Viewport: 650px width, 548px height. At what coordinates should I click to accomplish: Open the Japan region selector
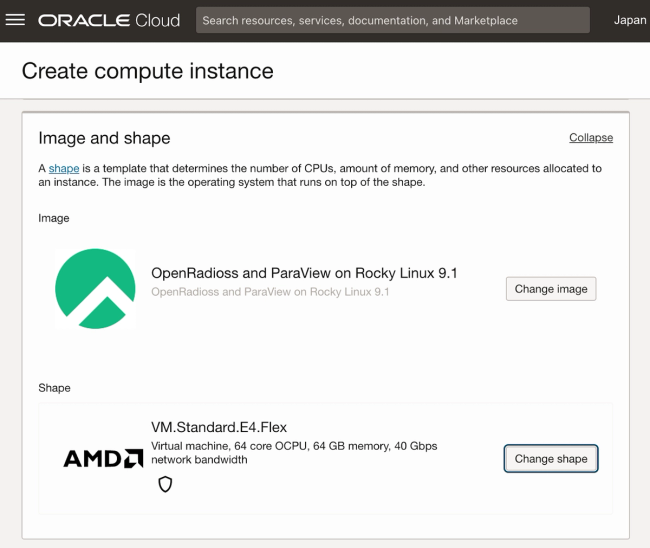(x=630, y=20)
